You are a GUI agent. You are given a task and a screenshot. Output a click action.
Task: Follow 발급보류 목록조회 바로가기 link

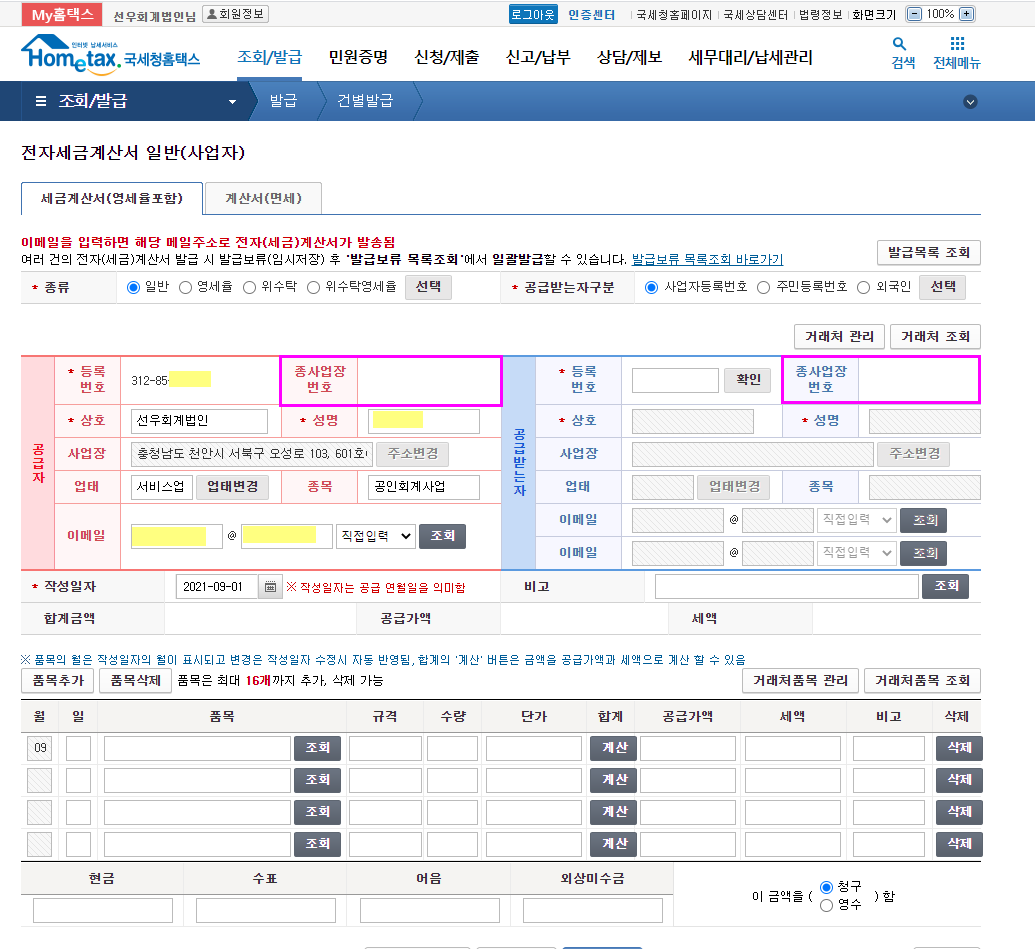[707, 259]
